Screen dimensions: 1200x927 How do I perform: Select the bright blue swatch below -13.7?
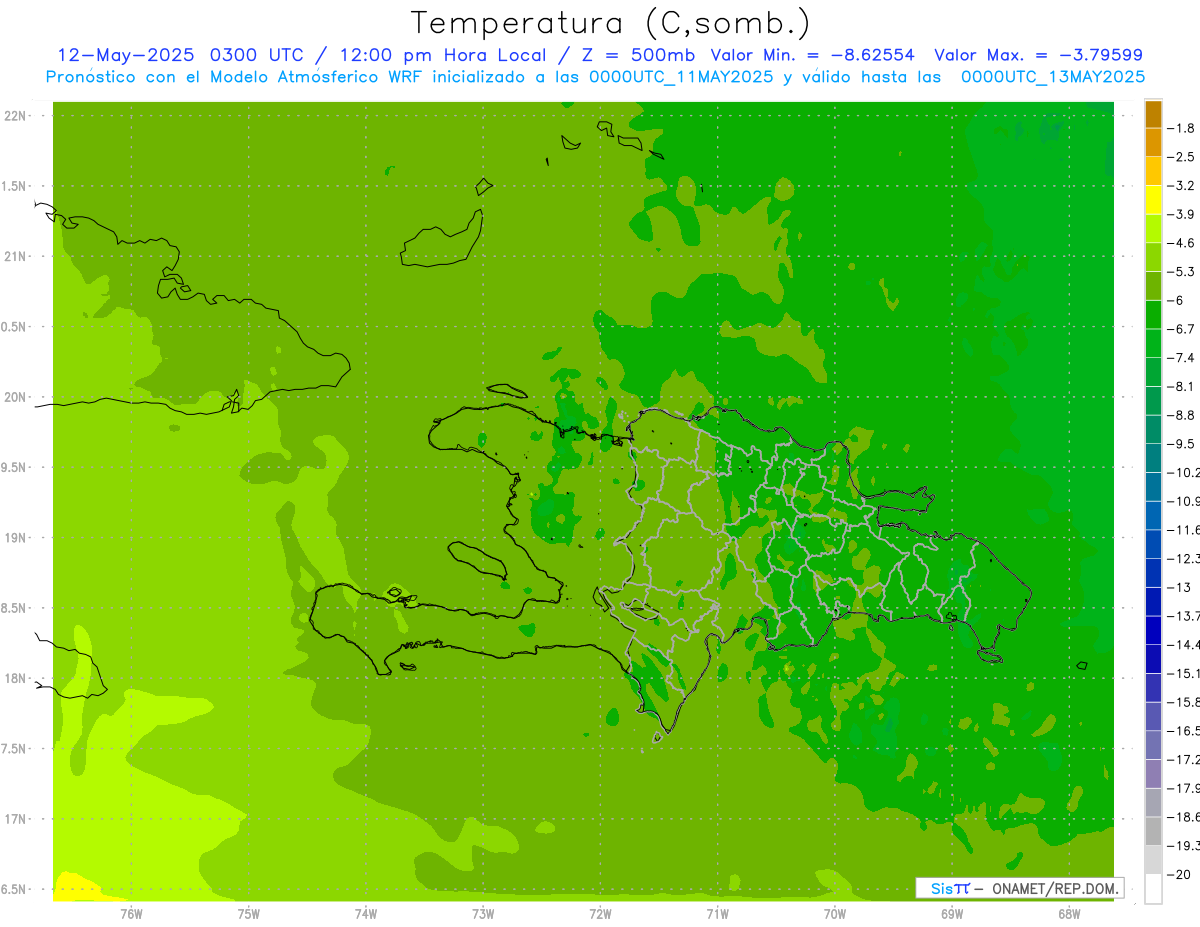click(x=1153, y=630)
